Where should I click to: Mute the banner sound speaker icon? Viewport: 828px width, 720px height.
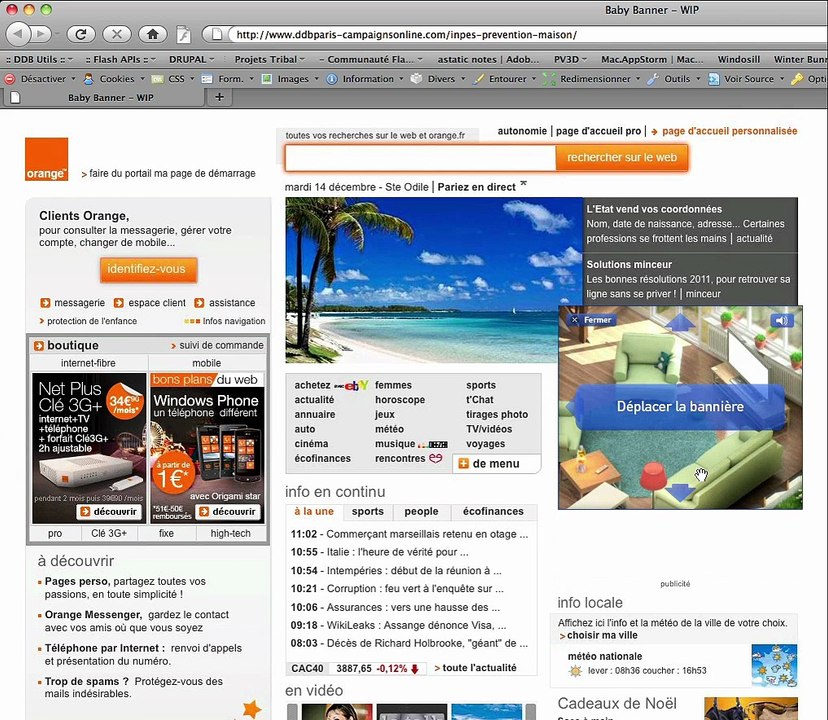tap(782, 320)
